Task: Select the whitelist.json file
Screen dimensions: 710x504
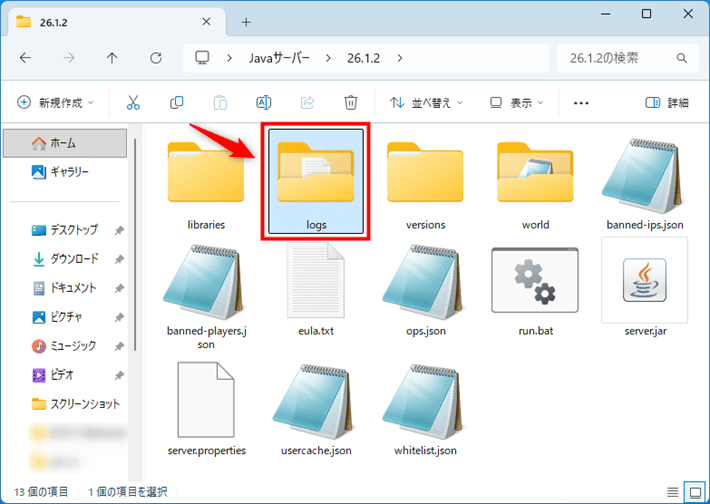Action: click(426, 409)
